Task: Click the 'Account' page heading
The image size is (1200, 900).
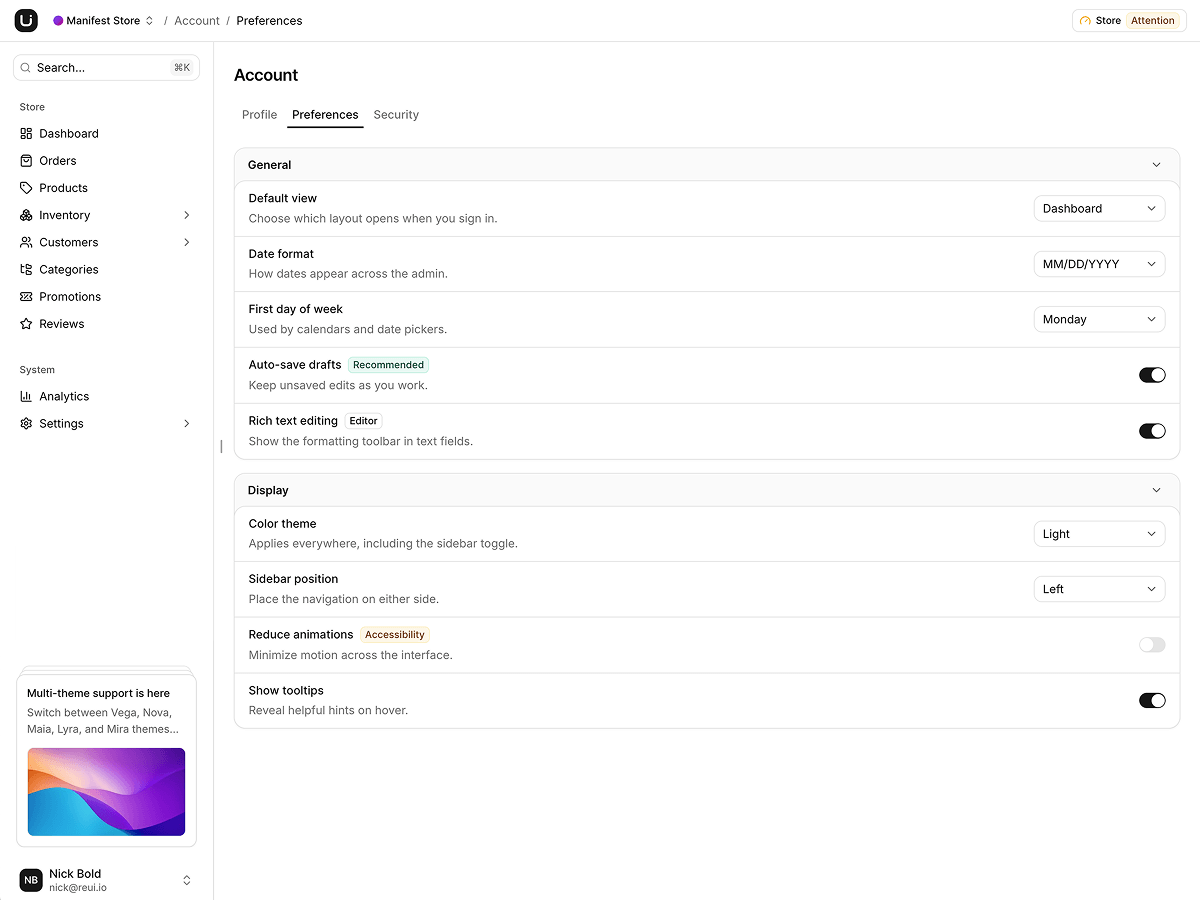Action: [266, 75]
